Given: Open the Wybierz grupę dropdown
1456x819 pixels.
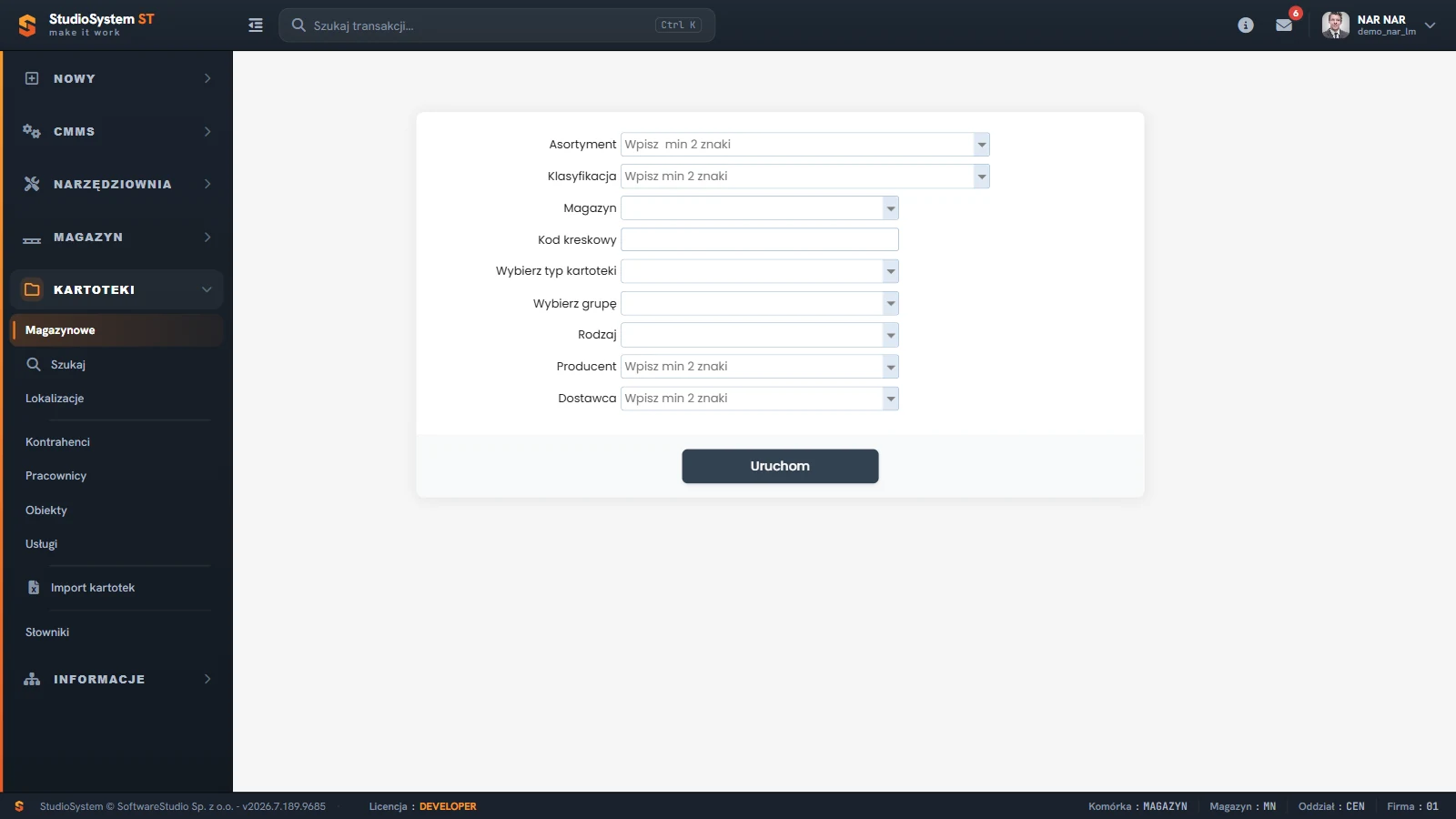Looking at the screenshot, I should click(x=890, y=303).
